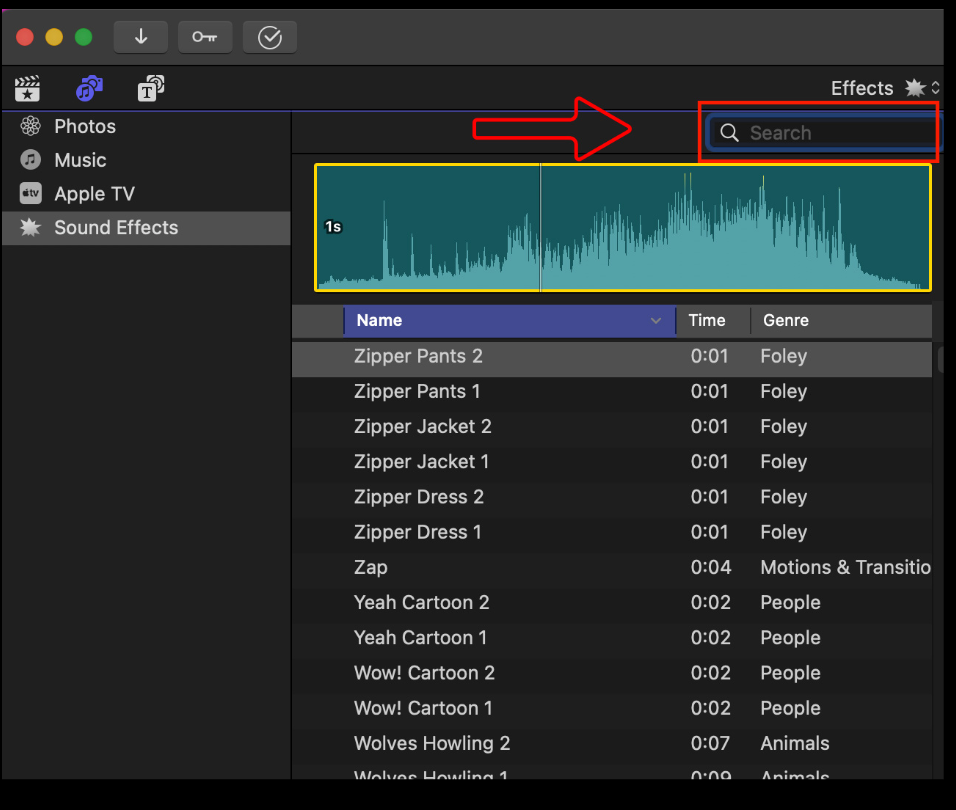Click the audio waveform preview

[x=622, y=227]
